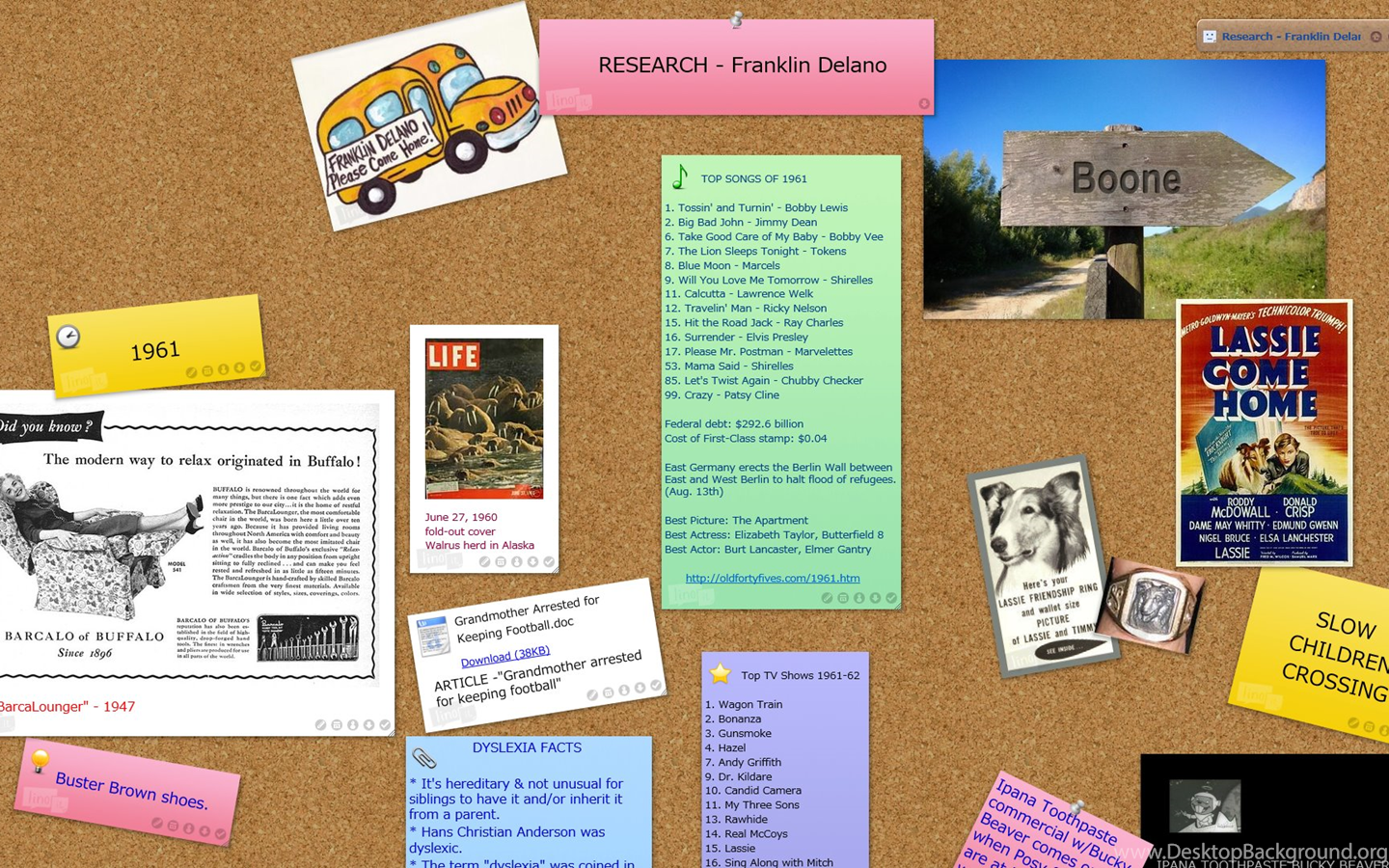This screenshot has width=1389, height=868.
Task: Click the pushpin on the Ipana Toothpaste sticky
Action: click(1076, 807)
